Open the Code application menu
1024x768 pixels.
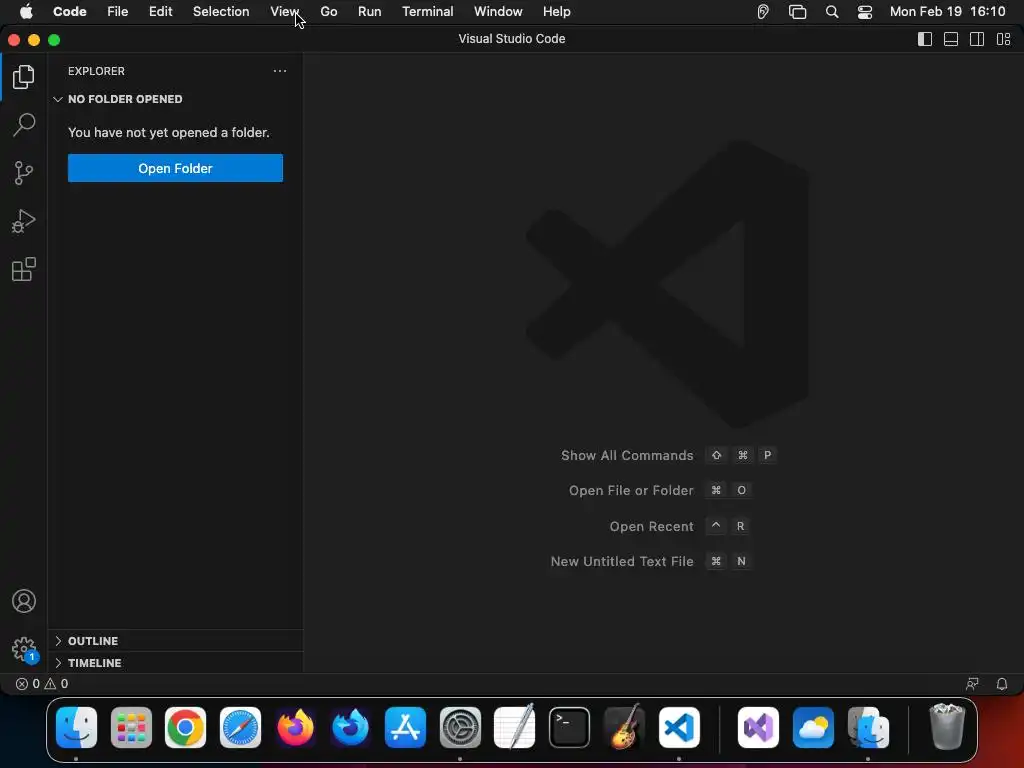click(70, 12)
